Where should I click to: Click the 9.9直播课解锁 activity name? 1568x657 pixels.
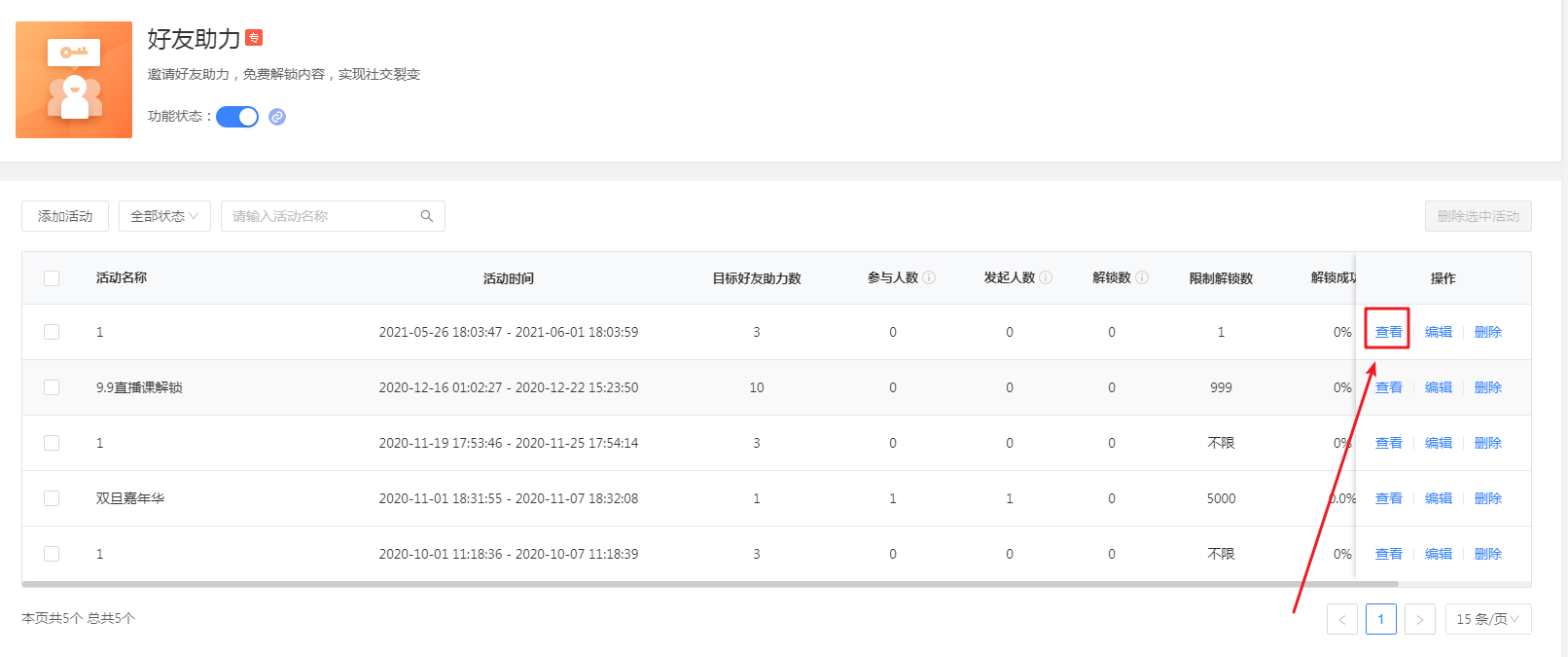coord(139,387)
